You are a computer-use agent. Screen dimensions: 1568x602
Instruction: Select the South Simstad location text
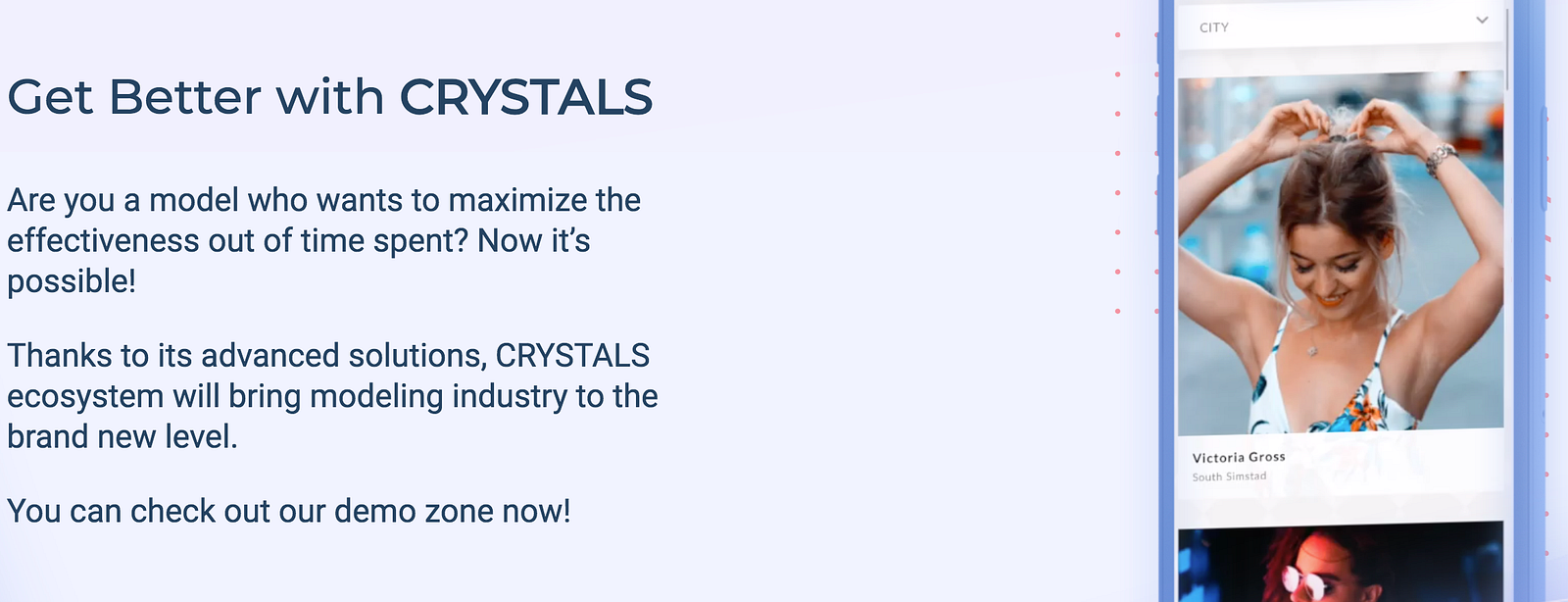pos(1229,477)
